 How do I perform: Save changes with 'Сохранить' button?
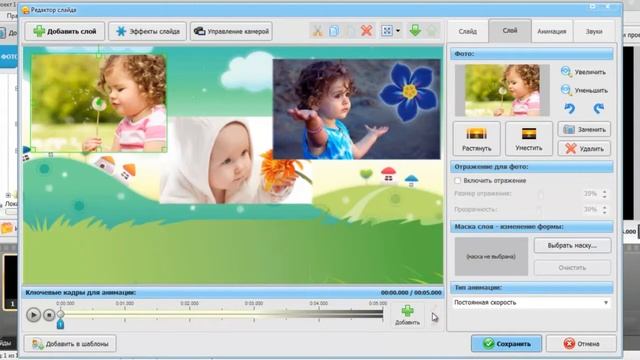(x=506, y=344)
